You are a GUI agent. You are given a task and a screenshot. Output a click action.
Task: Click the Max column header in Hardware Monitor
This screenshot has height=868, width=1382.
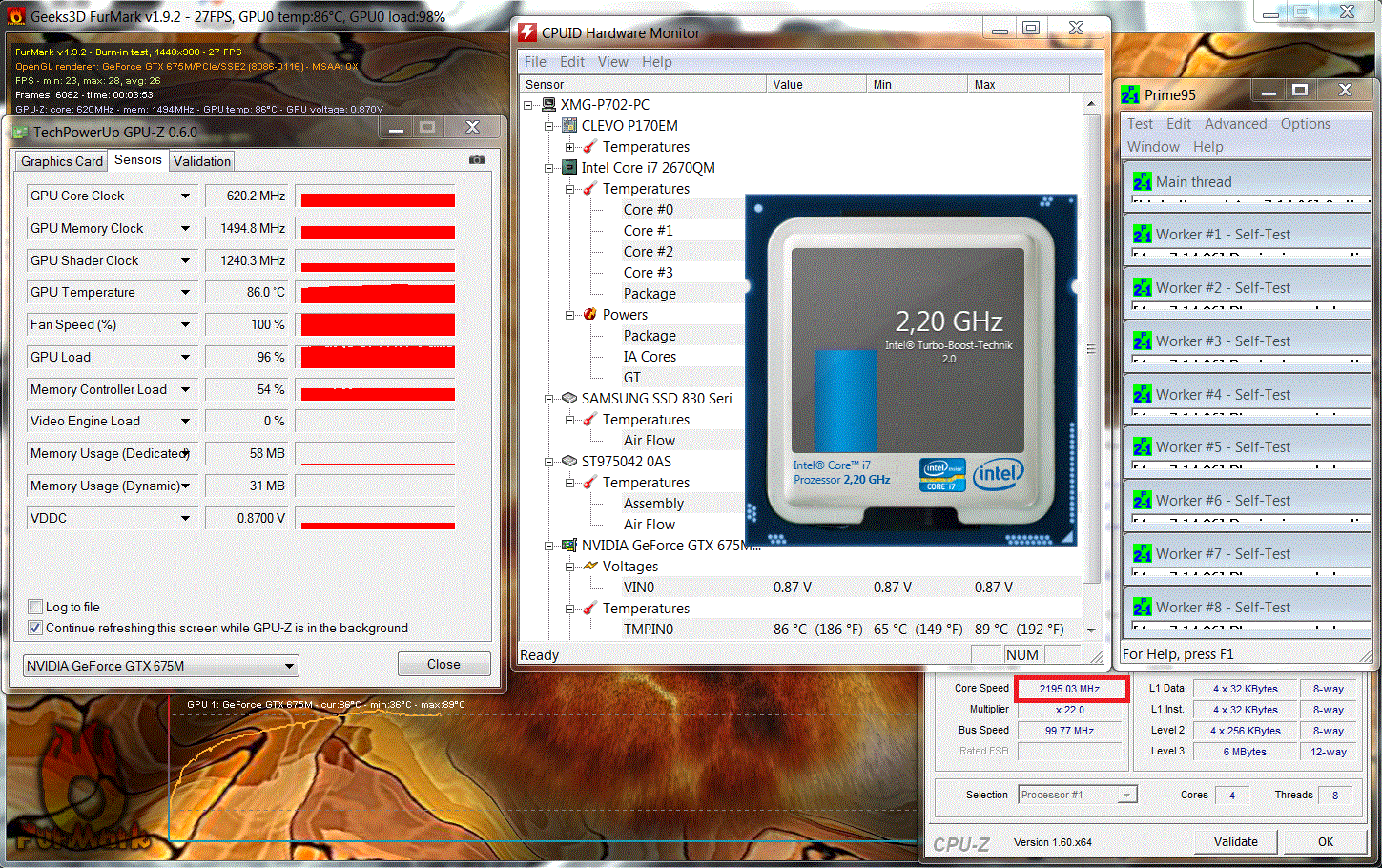[1019, 84]
